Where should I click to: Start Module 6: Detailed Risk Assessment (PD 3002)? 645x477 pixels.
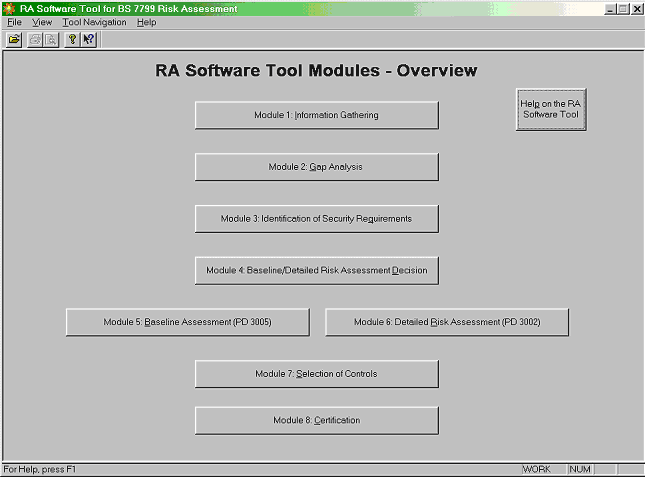pyautogui.click(x=447, y=322)
